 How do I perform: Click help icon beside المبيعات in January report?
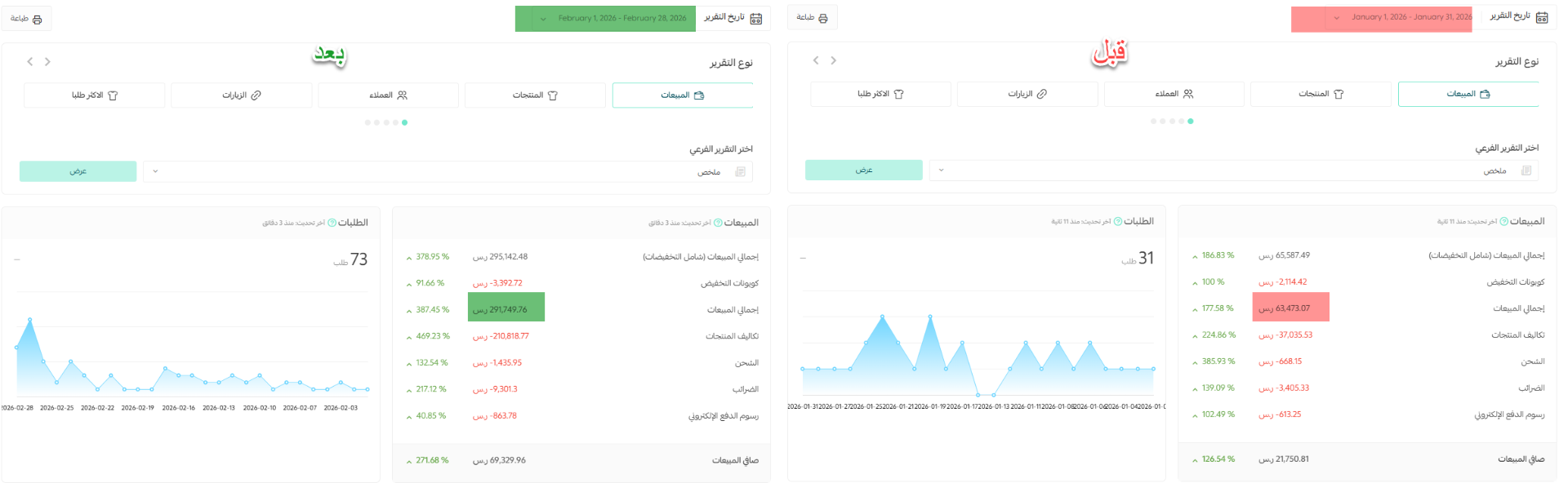1504,222
